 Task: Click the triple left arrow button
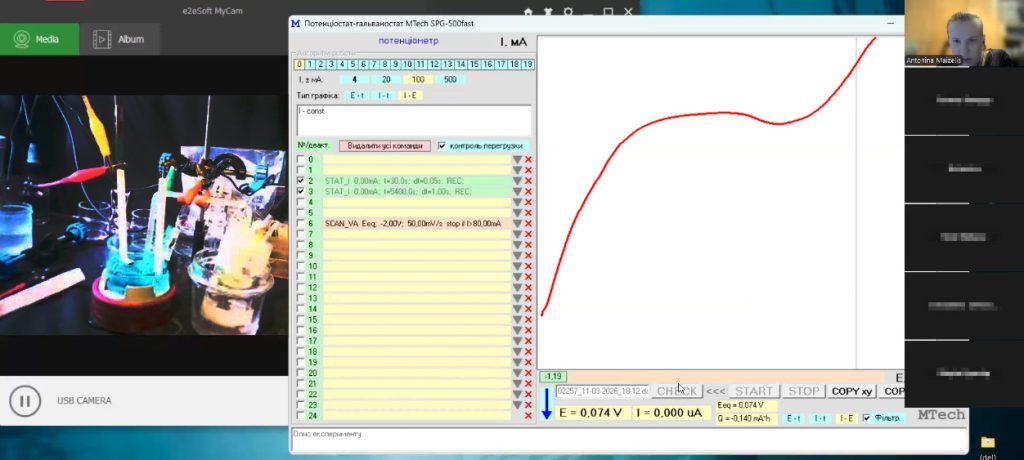coord(715,391)
